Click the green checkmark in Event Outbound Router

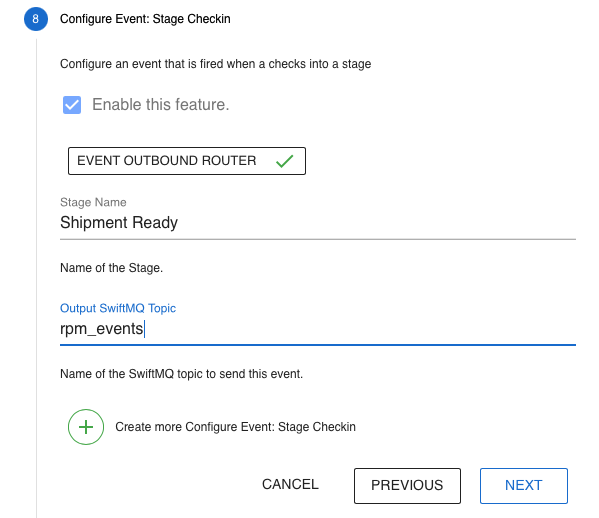tap(285, 161)
